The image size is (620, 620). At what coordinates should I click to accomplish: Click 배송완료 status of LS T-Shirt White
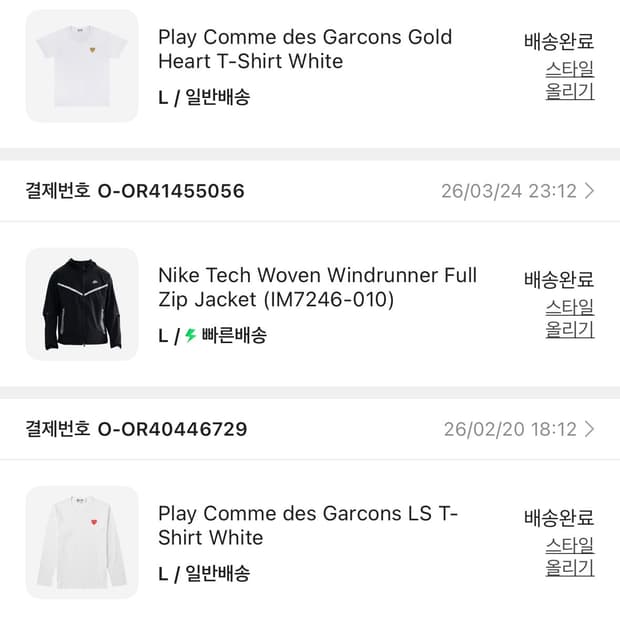[559, 517]
